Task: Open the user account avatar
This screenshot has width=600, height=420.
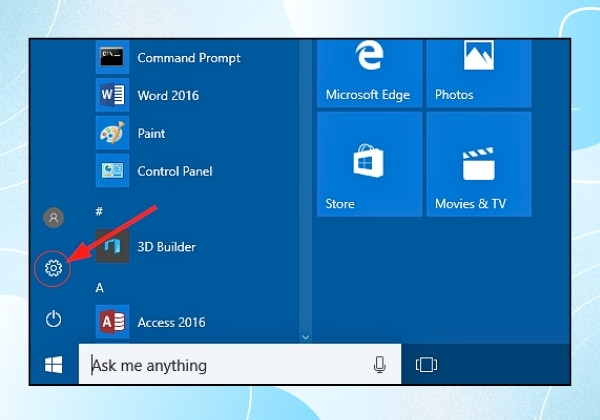Action: click(53, 218)
